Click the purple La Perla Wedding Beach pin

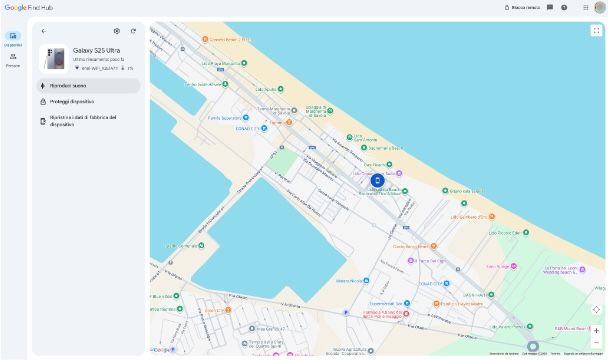coord(582,269)
